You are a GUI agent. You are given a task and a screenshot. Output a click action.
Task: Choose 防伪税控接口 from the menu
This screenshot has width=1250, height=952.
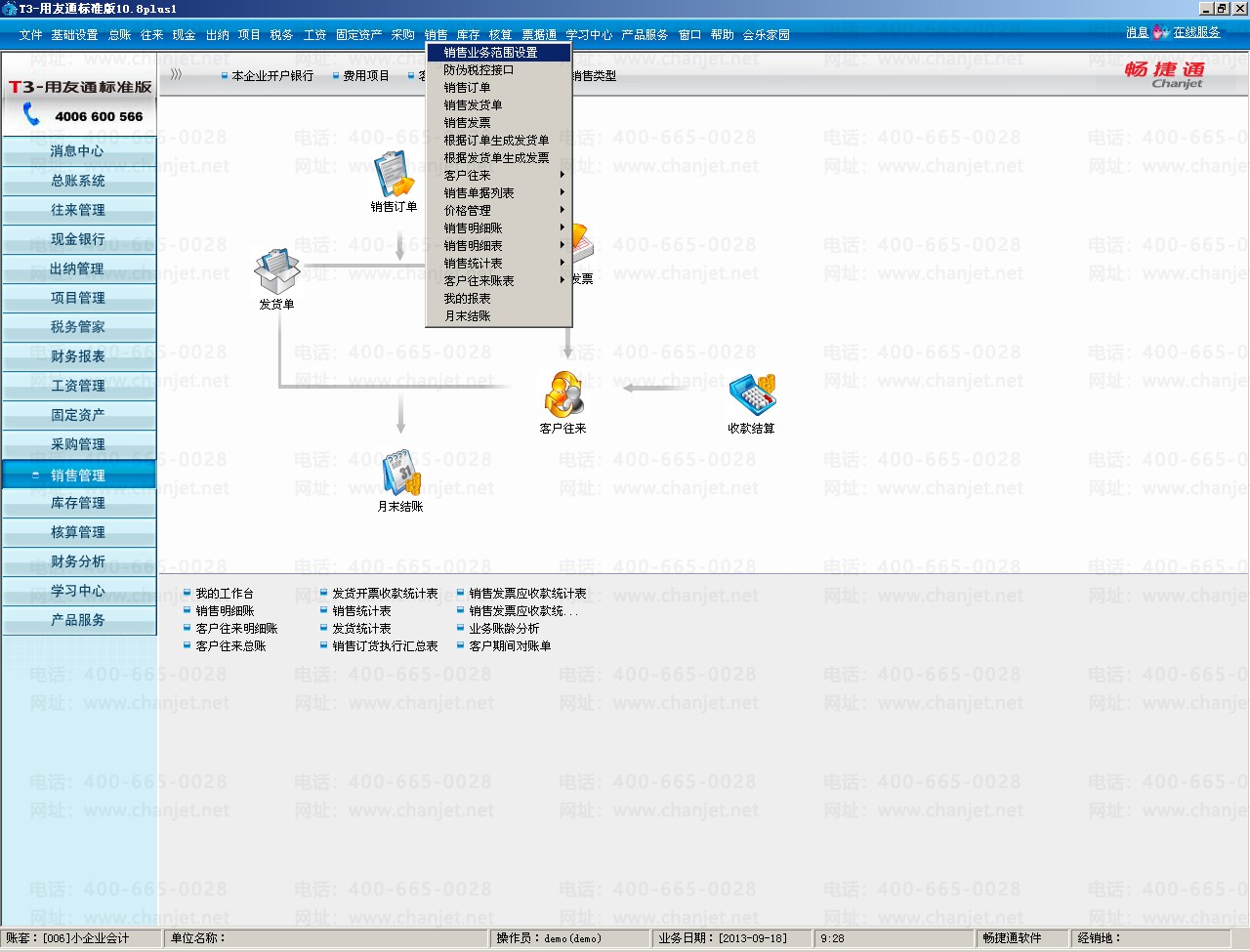click(499, 70)
